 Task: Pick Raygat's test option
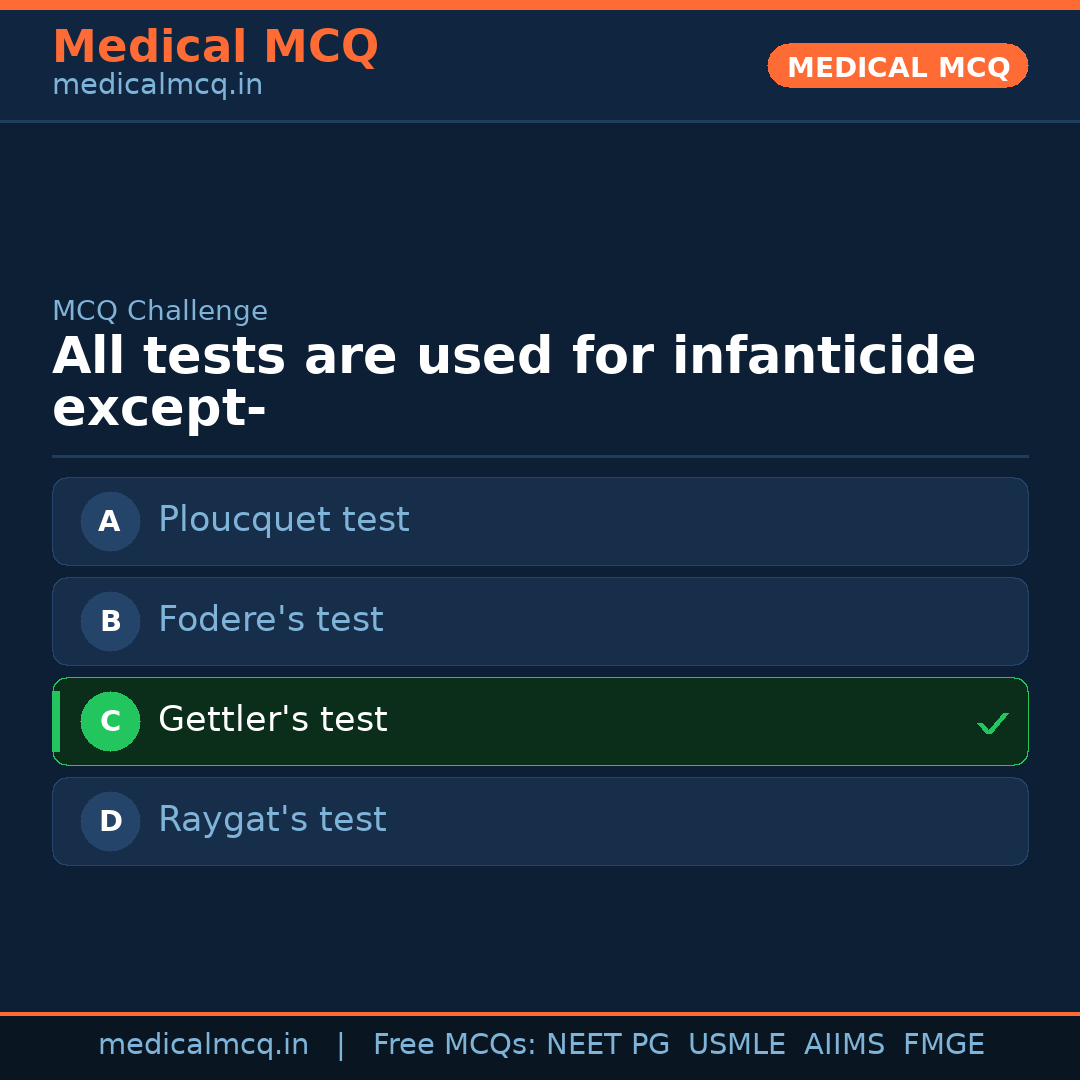point(272,820)
